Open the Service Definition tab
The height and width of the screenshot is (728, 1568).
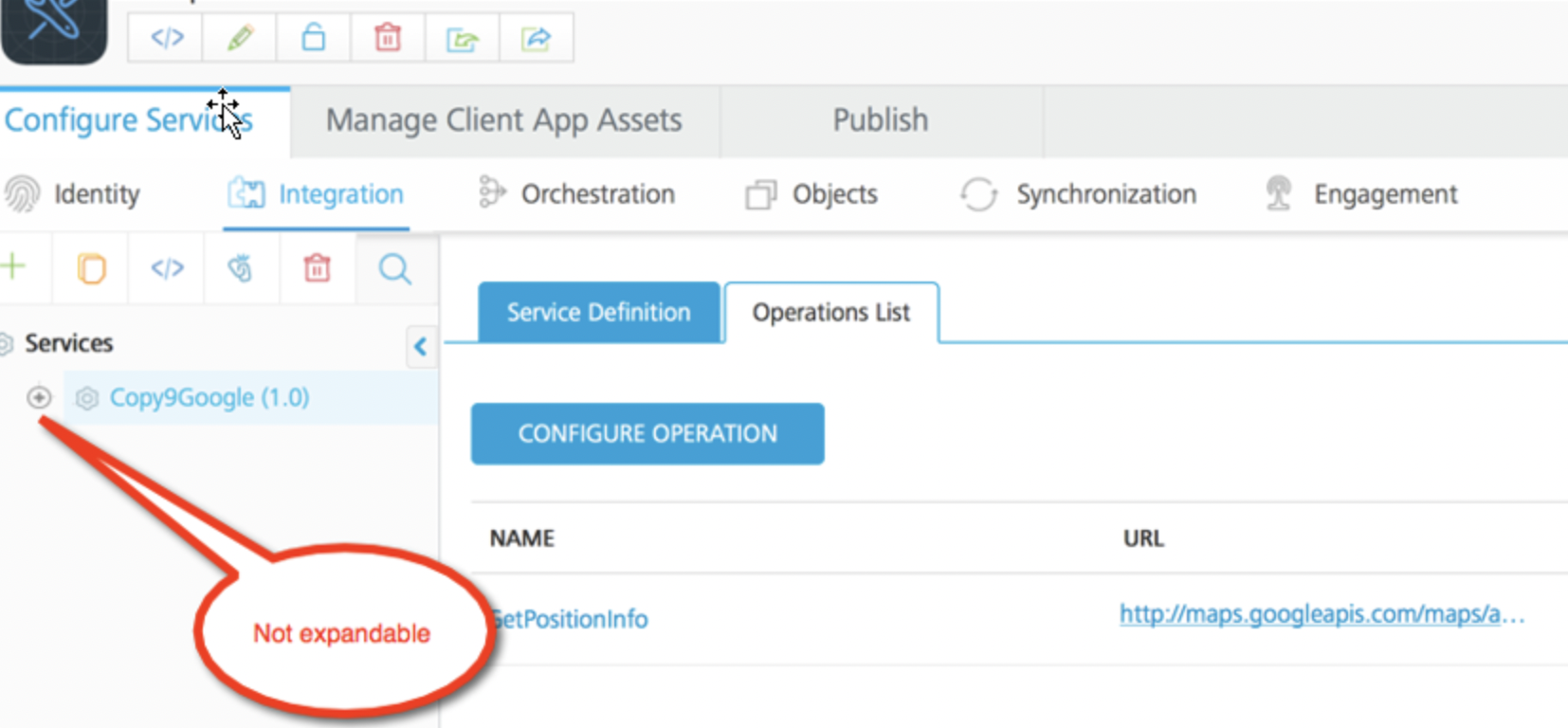[598, 312]
